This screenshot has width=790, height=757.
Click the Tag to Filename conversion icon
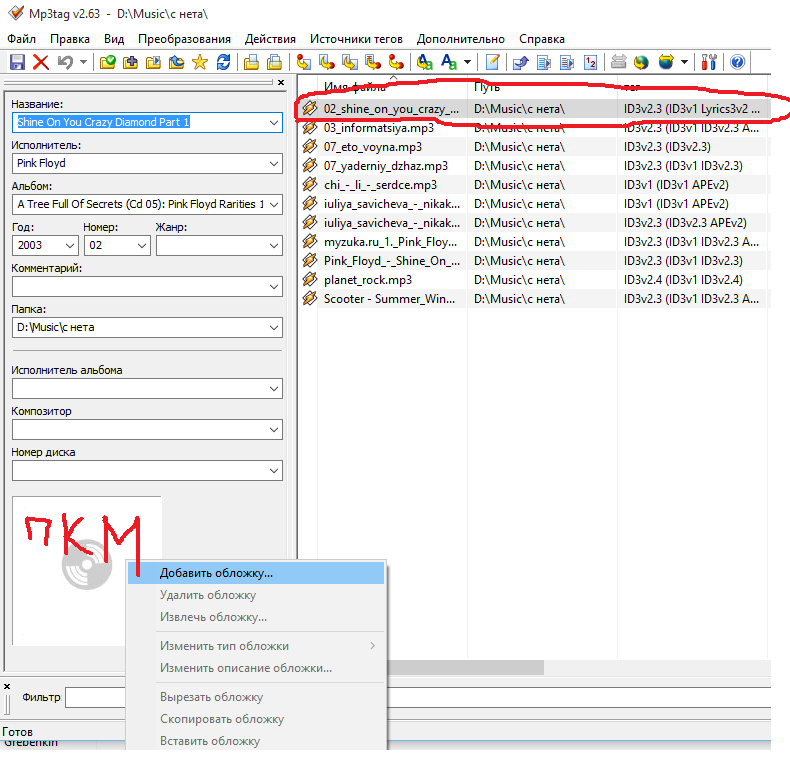pos(304,62)
